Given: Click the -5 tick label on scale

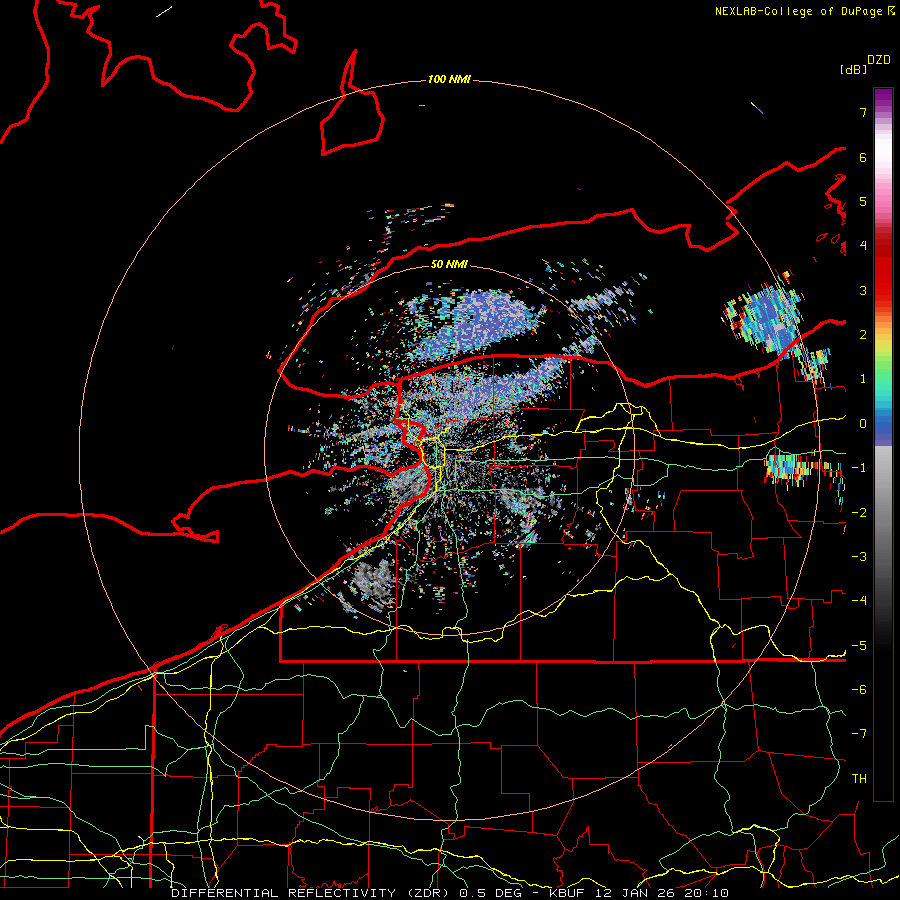Looking at the screenshot, I should (859, 646).
